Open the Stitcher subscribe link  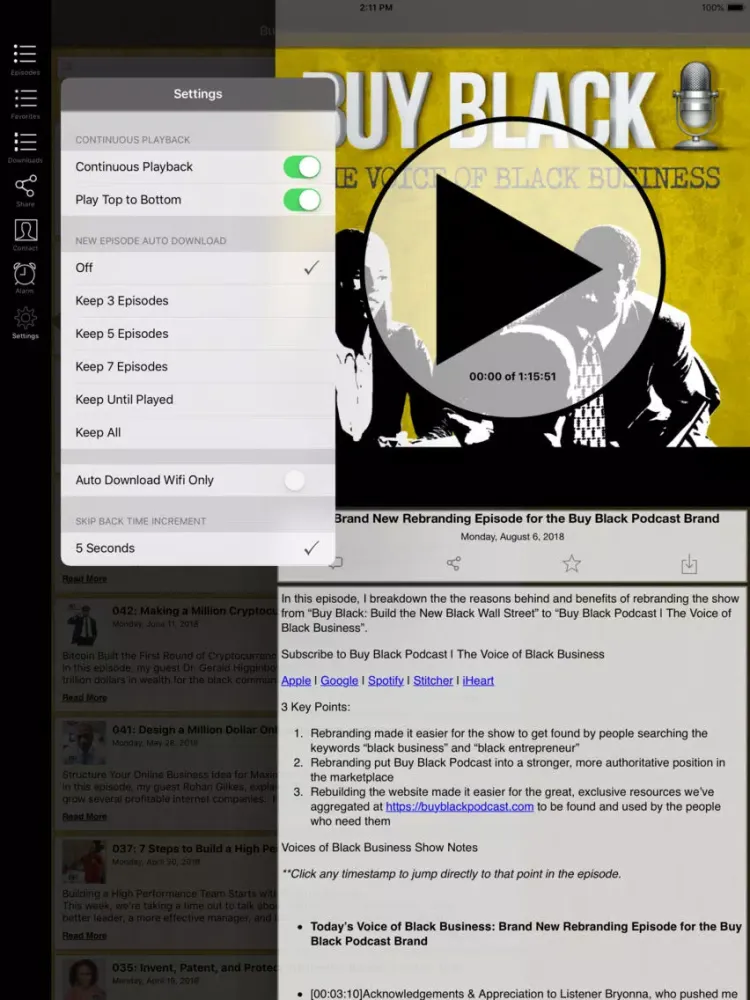coord(433,680)
